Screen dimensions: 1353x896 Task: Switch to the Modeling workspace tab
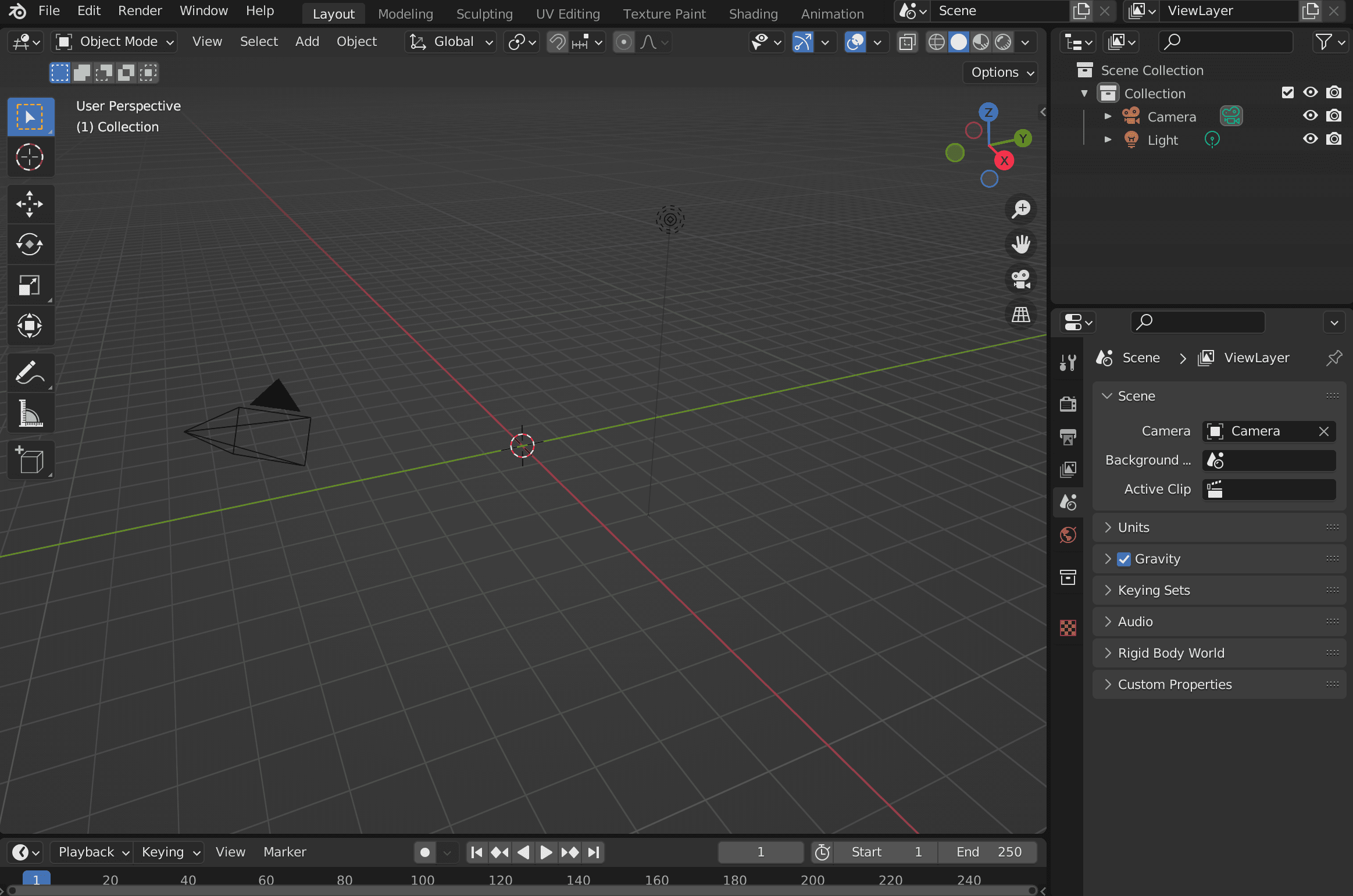405,13
